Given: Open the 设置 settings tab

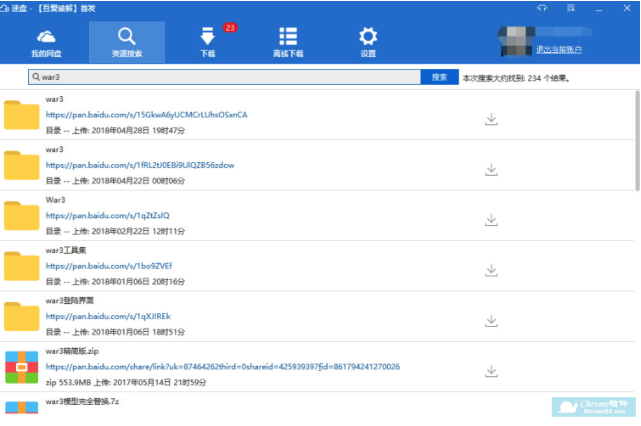Looking at the screenshot, I should pyautogui.click(x=368, y=43).
